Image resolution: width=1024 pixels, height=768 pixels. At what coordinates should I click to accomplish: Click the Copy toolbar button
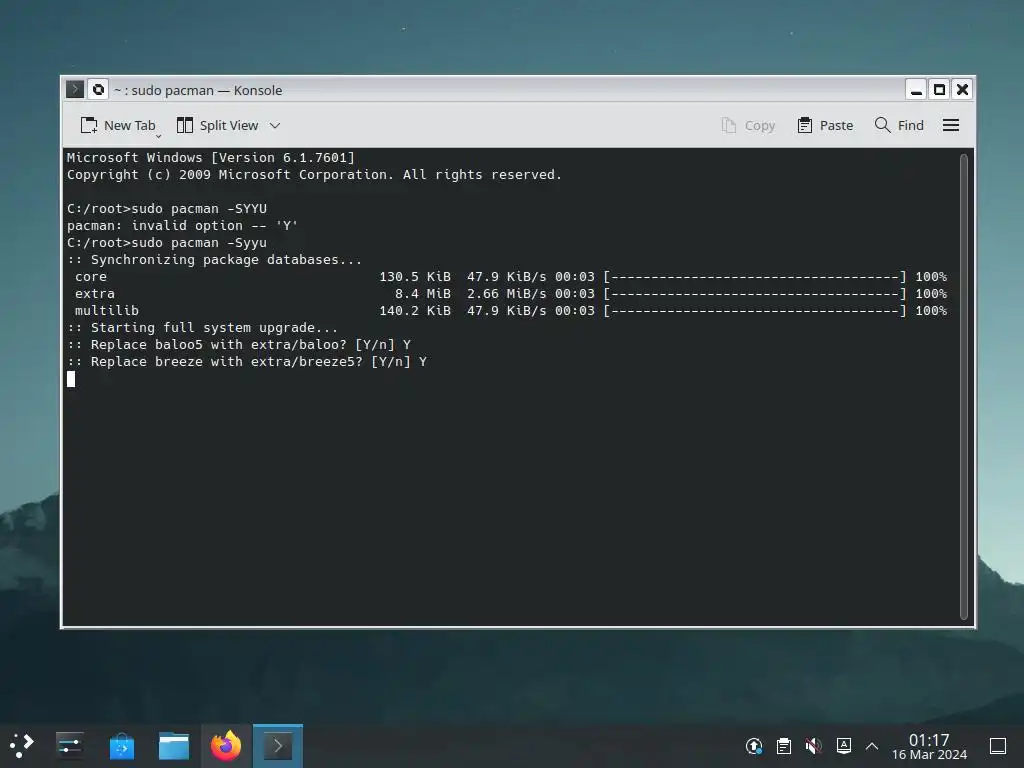click(748, 125)
